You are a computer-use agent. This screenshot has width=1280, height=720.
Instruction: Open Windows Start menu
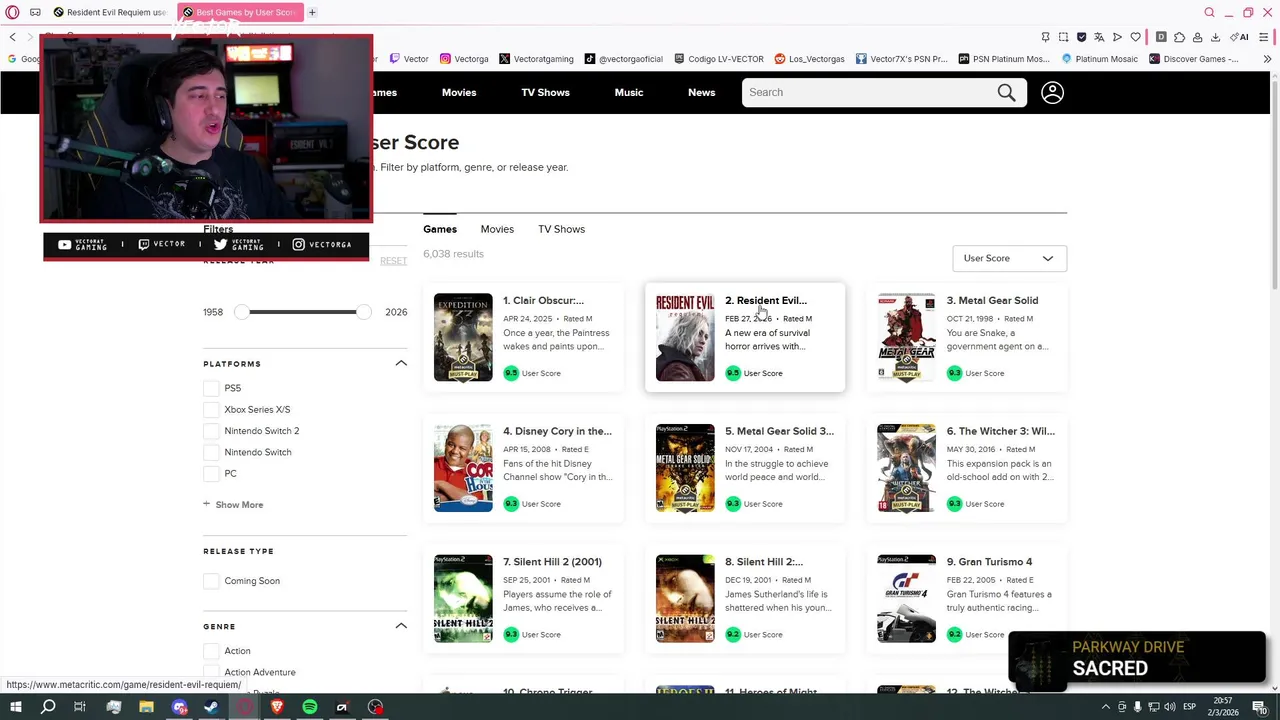(15, 707)
